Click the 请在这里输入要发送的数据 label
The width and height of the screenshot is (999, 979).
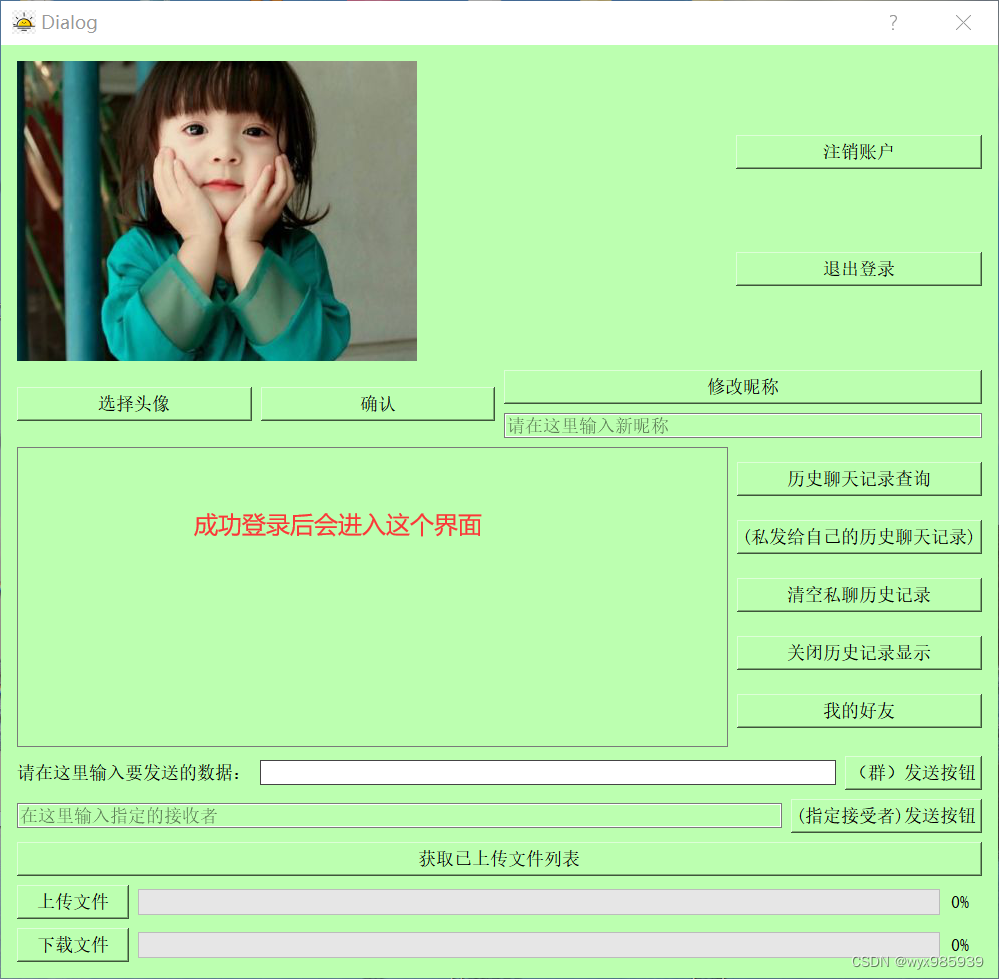tap(130, 773)
